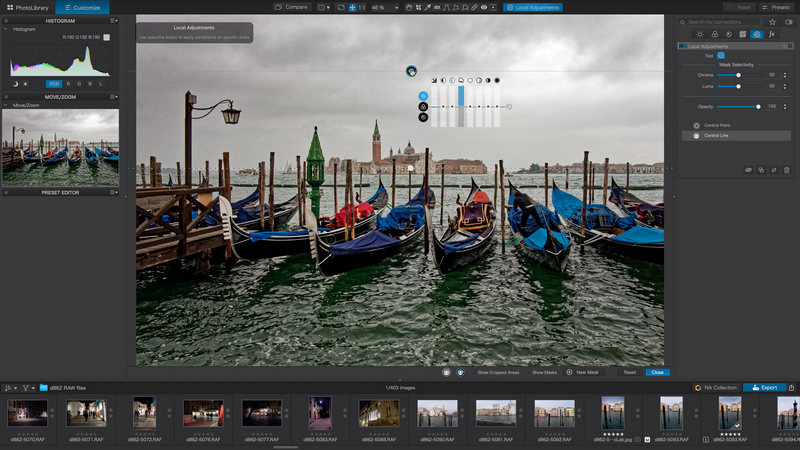Click the Local Adjustments Tool icon
800x450 pixels.
(721, 55)
